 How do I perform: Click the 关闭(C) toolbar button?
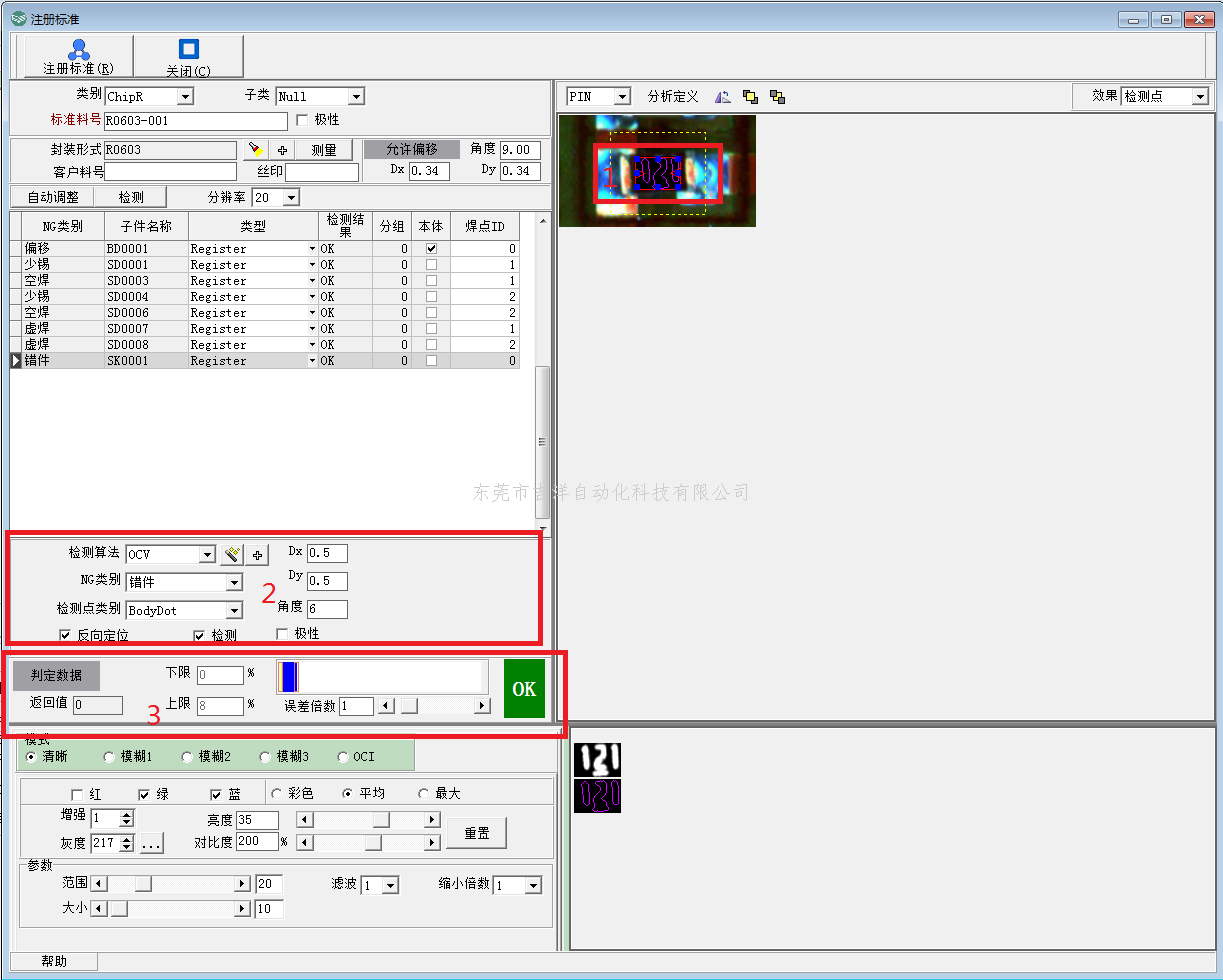[x=188, y=57]
